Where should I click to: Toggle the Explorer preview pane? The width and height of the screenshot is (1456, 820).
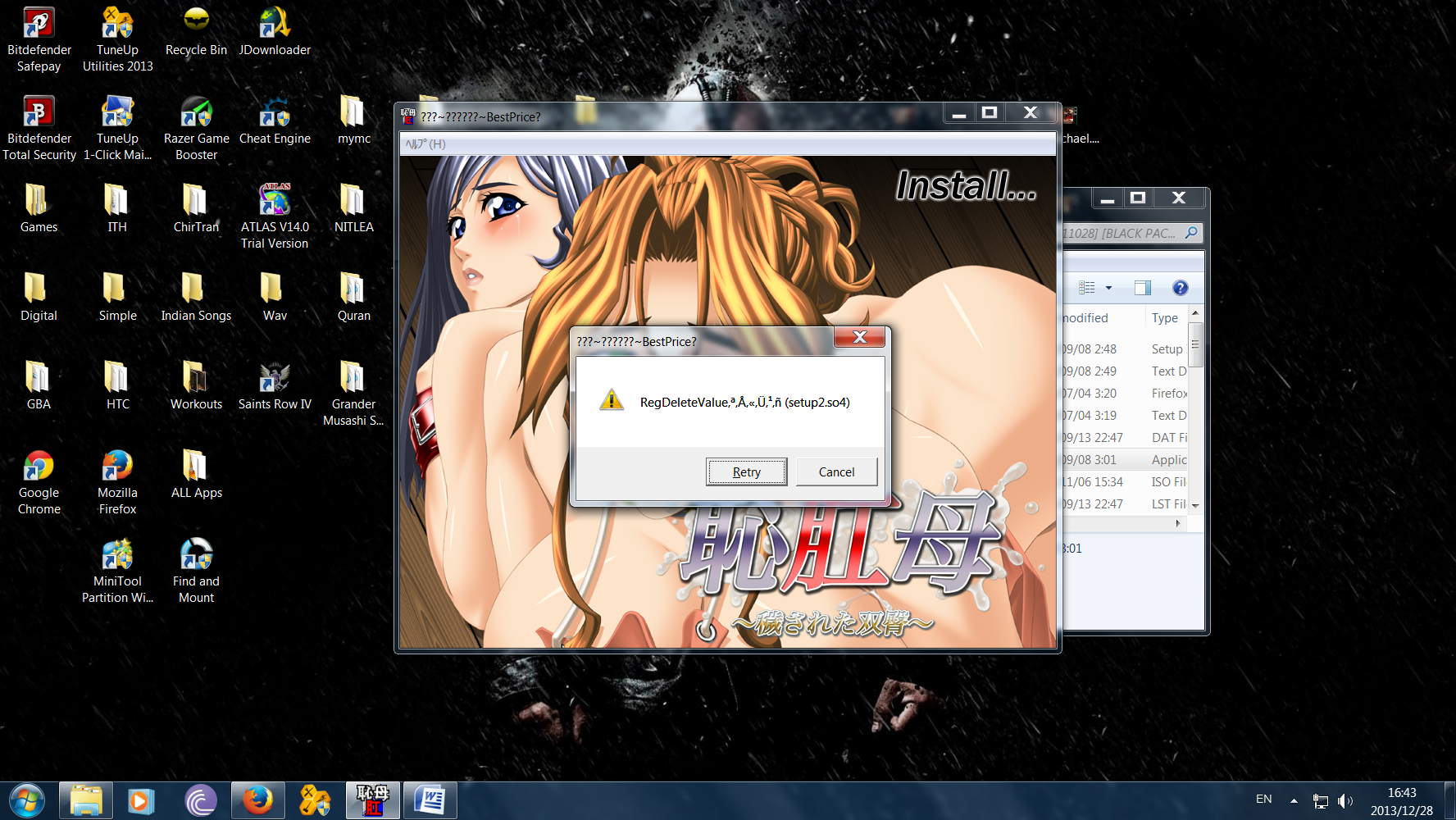point(1142,288)
